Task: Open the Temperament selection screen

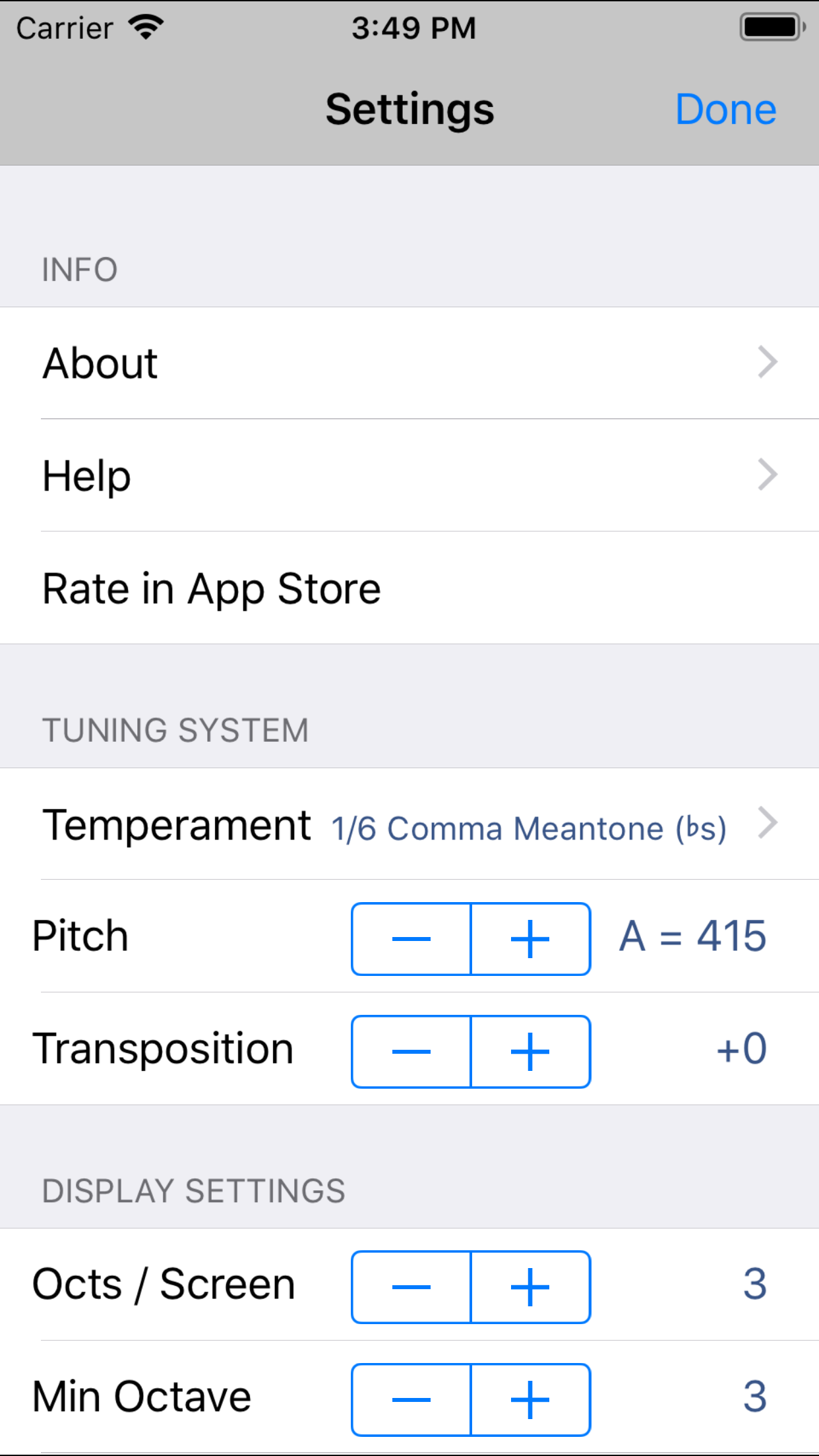Action: tap(767, 822)
